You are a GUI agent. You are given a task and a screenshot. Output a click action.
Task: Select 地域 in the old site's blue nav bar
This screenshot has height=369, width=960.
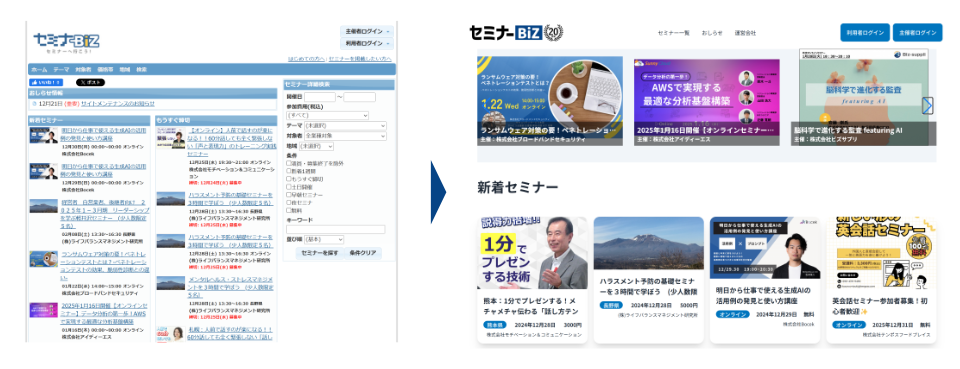125,70
